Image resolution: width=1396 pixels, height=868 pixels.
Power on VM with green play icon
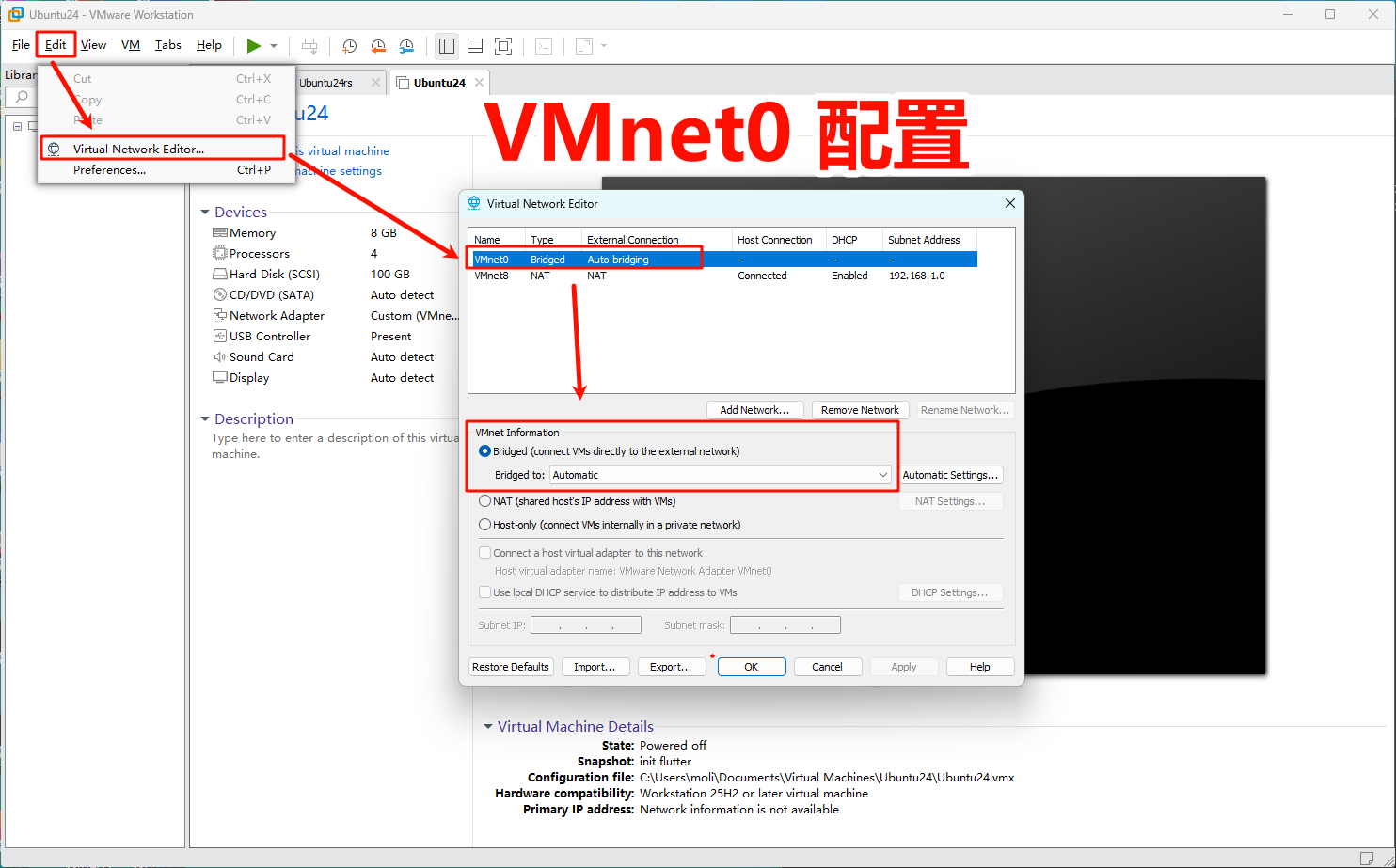point(253,45)
